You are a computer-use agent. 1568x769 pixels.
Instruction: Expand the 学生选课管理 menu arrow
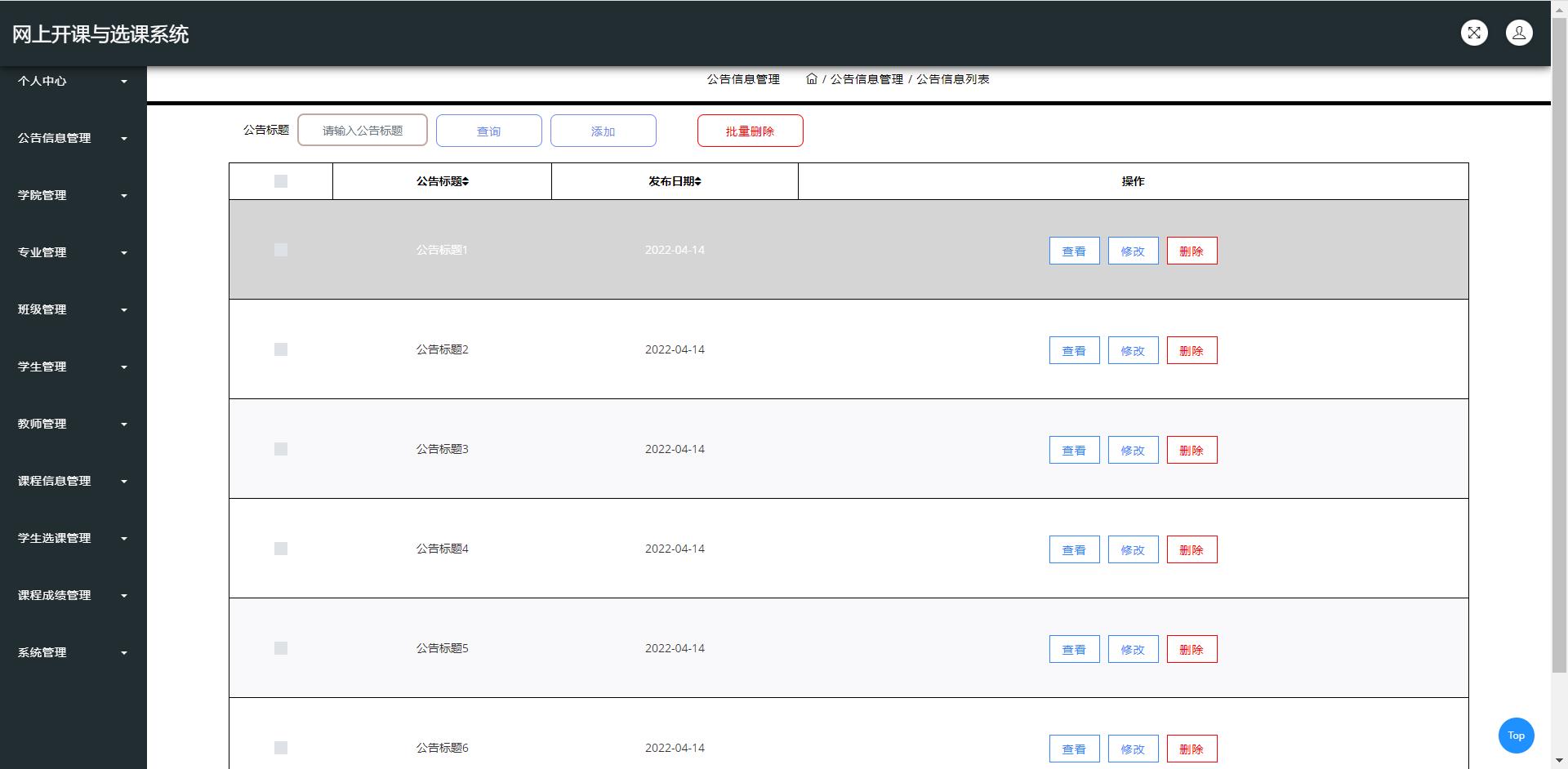coord(124,539)
